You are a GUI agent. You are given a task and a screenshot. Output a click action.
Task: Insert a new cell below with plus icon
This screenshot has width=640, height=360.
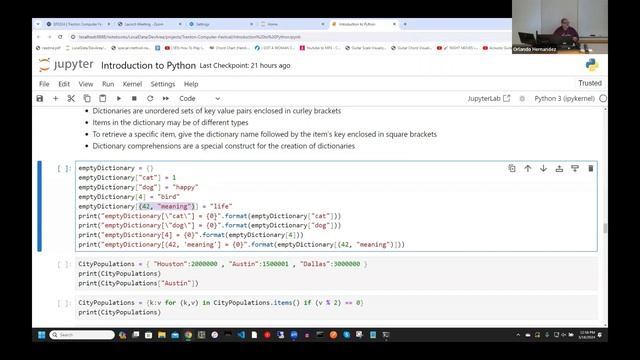[x=56, y=98]
